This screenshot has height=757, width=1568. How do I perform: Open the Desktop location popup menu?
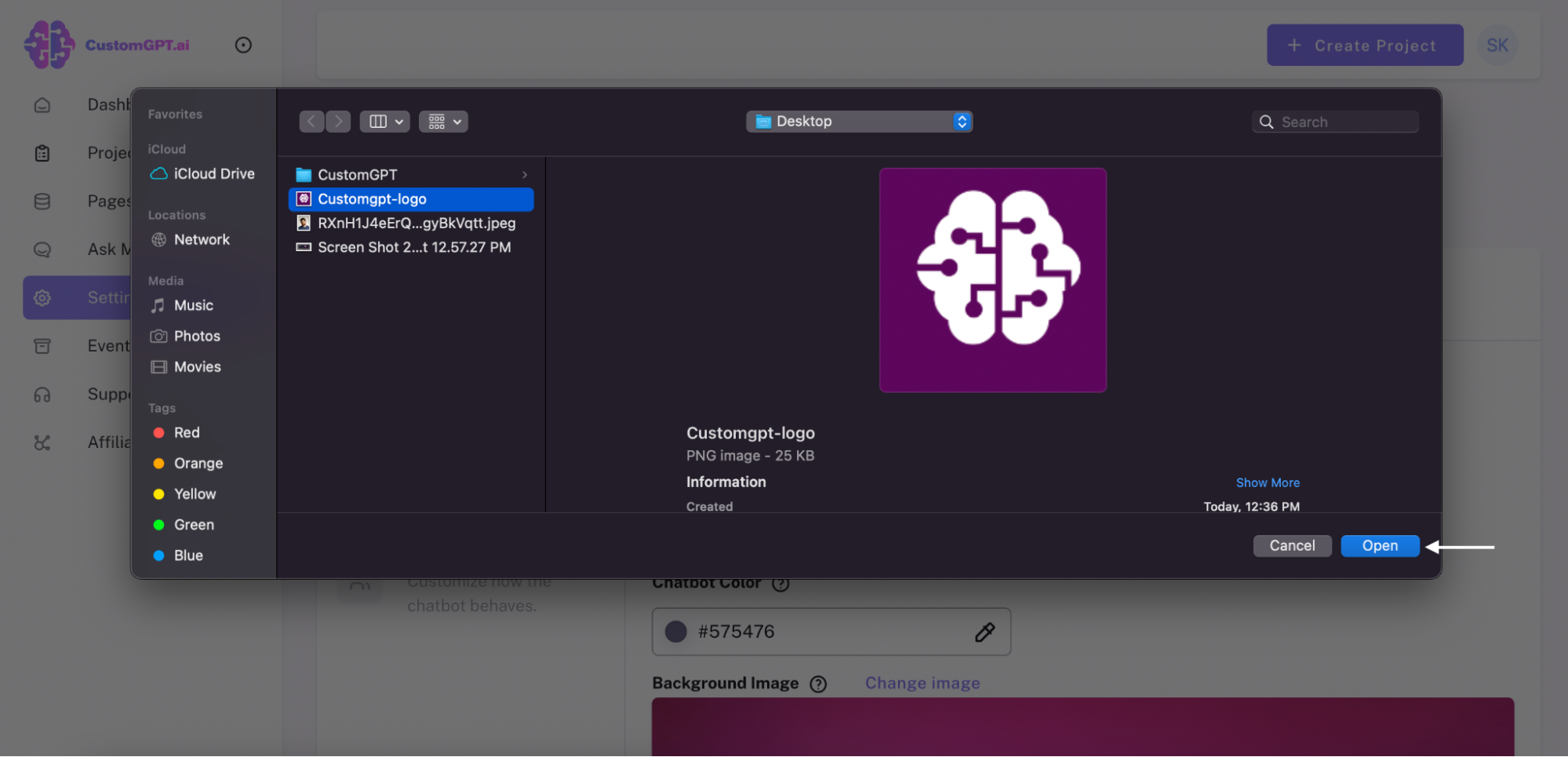coord(860,122)
